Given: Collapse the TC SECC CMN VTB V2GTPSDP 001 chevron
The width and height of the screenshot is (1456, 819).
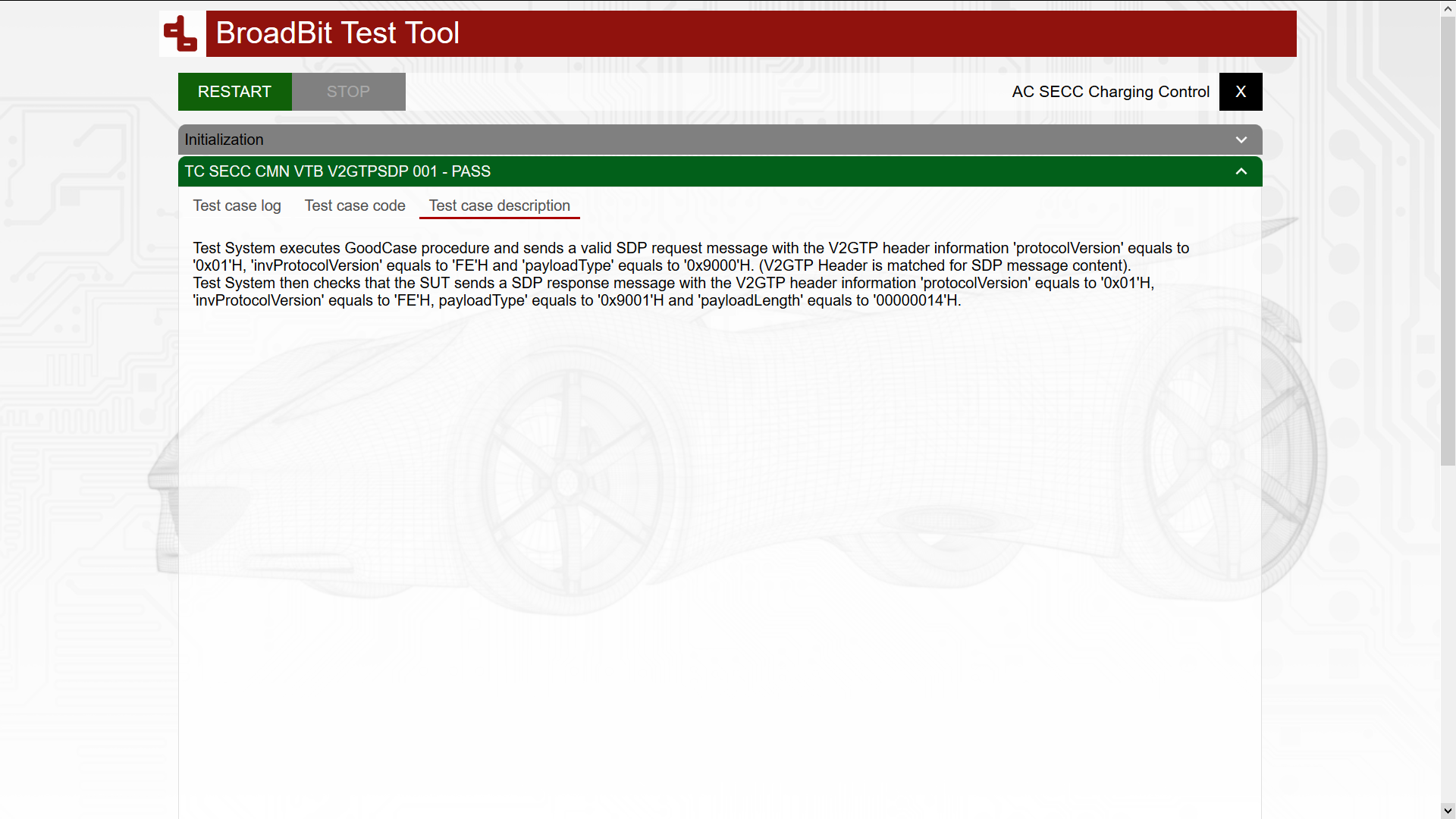Looking at the screenshot, I should click(1241, 171).
